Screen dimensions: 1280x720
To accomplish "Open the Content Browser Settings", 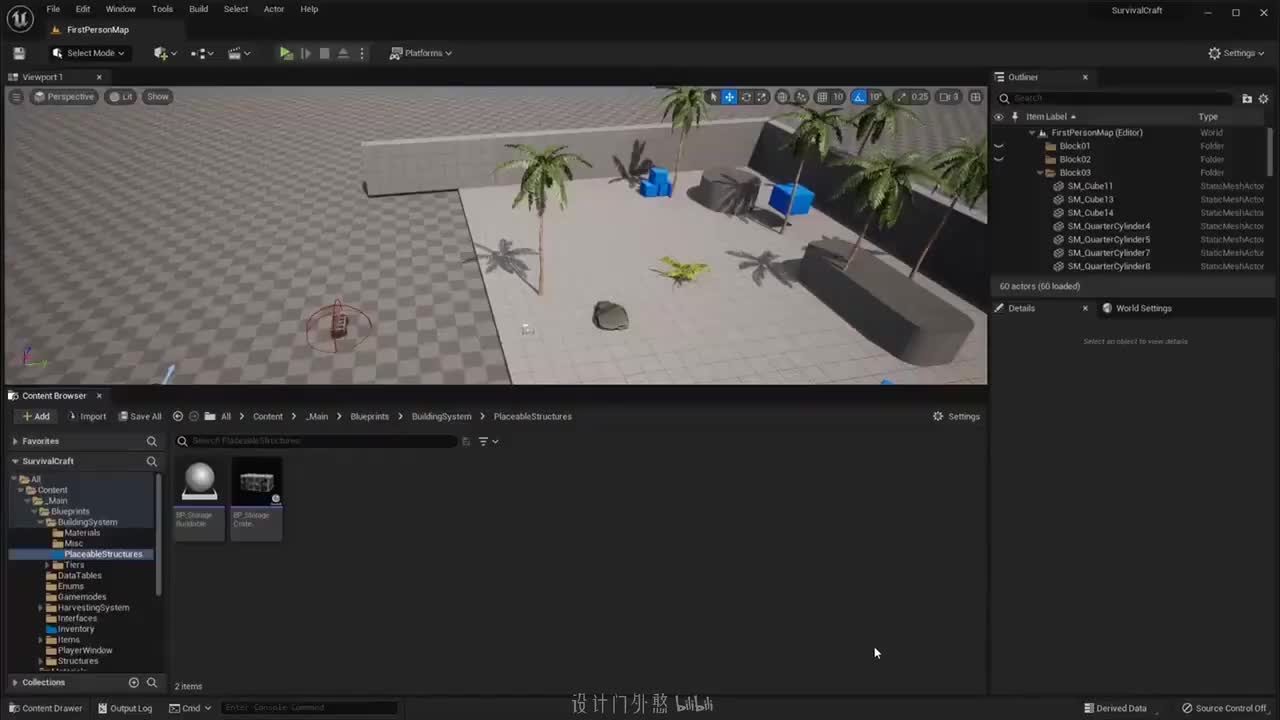I will 956,416.
